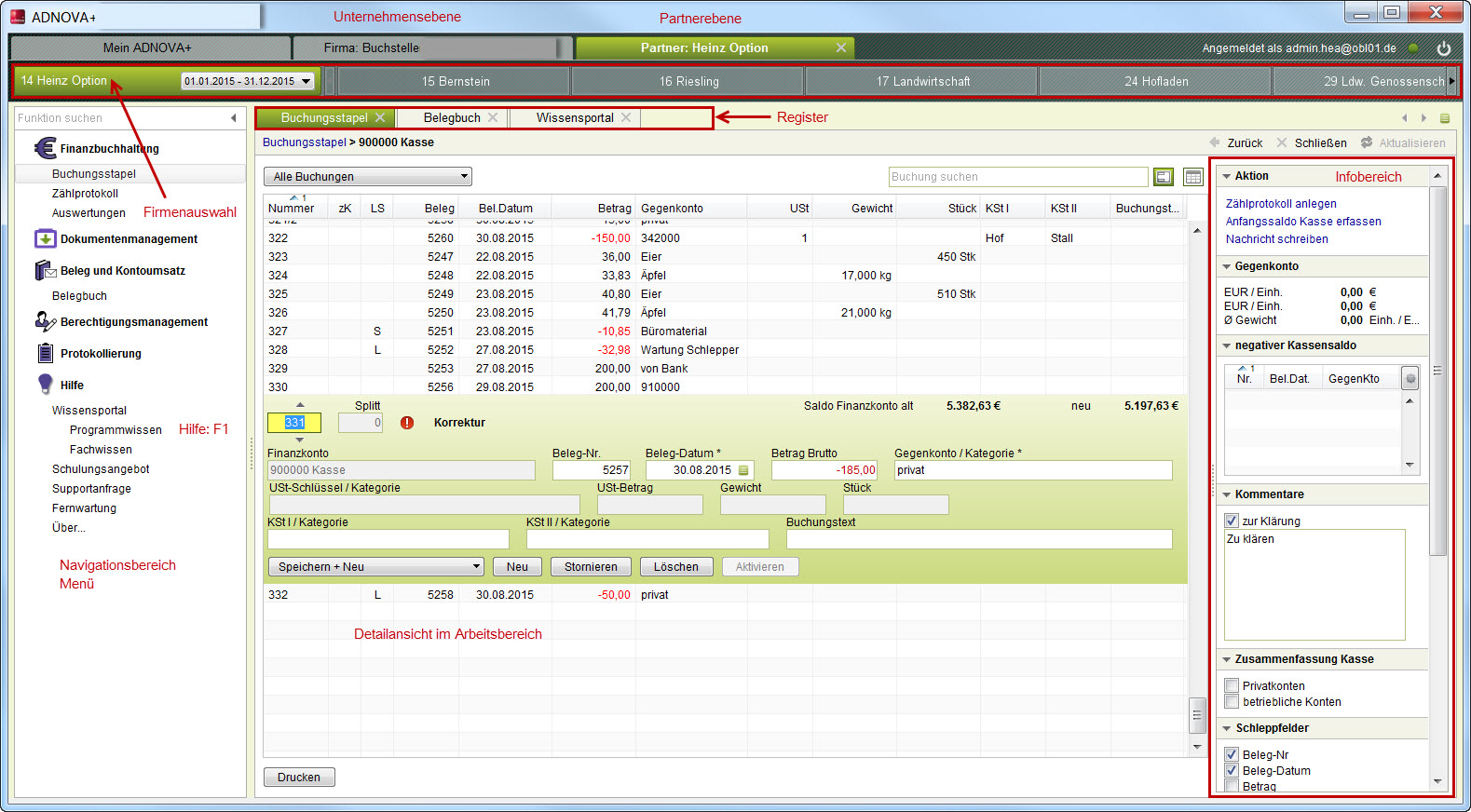This screenshot has width=1471, height=812.
Task: Click the red Korrektur warning icon
Action: [x=407, y=423]
